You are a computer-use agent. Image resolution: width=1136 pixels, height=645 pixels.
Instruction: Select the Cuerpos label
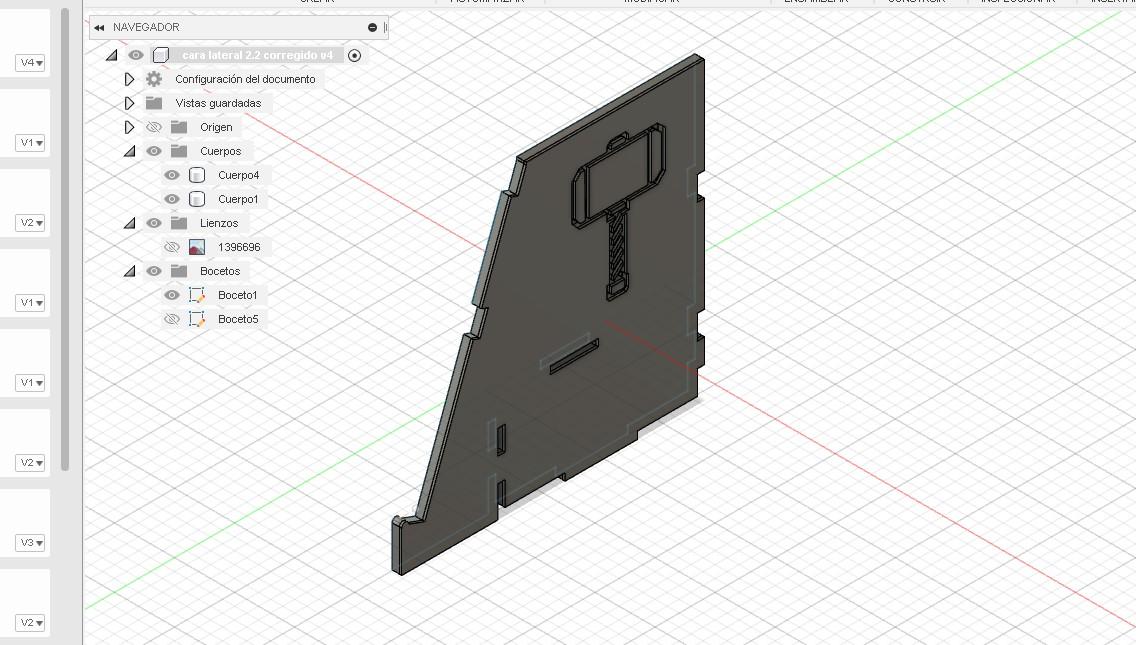coord(220,151)
